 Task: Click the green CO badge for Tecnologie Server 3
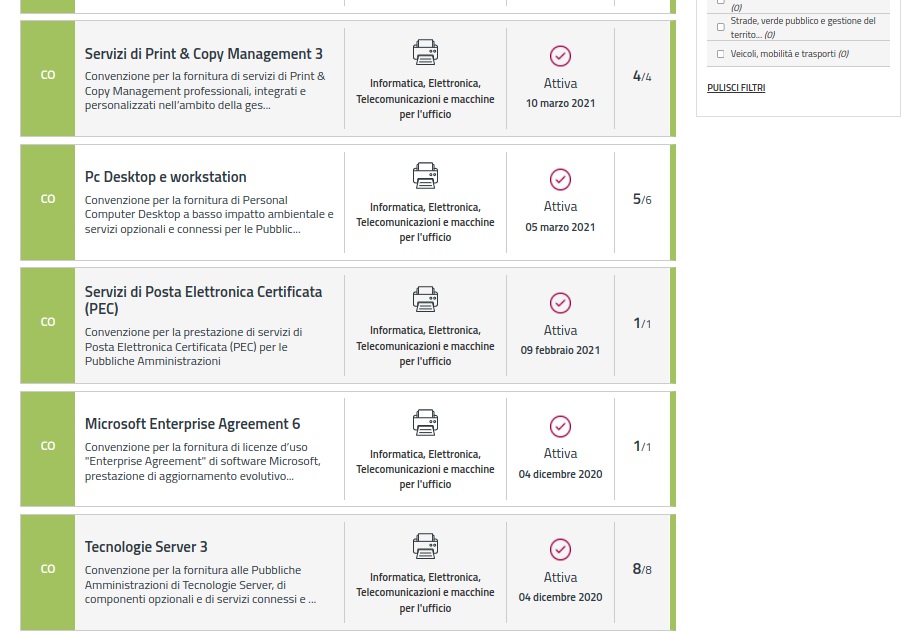pos(48,569)
